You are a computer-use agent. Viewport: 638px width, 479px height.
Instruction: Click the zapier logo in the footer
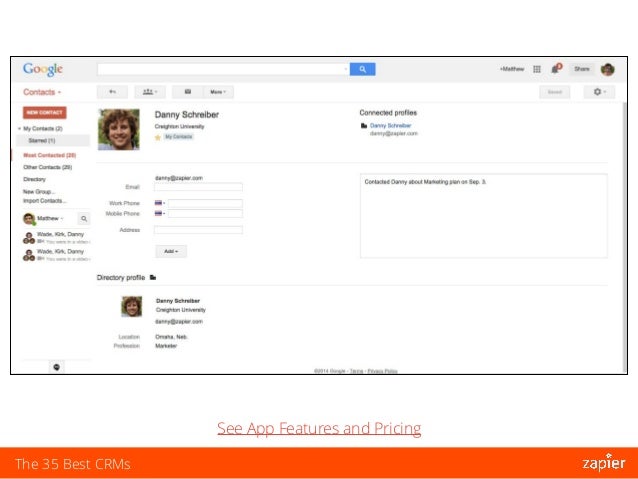(604, 463)
